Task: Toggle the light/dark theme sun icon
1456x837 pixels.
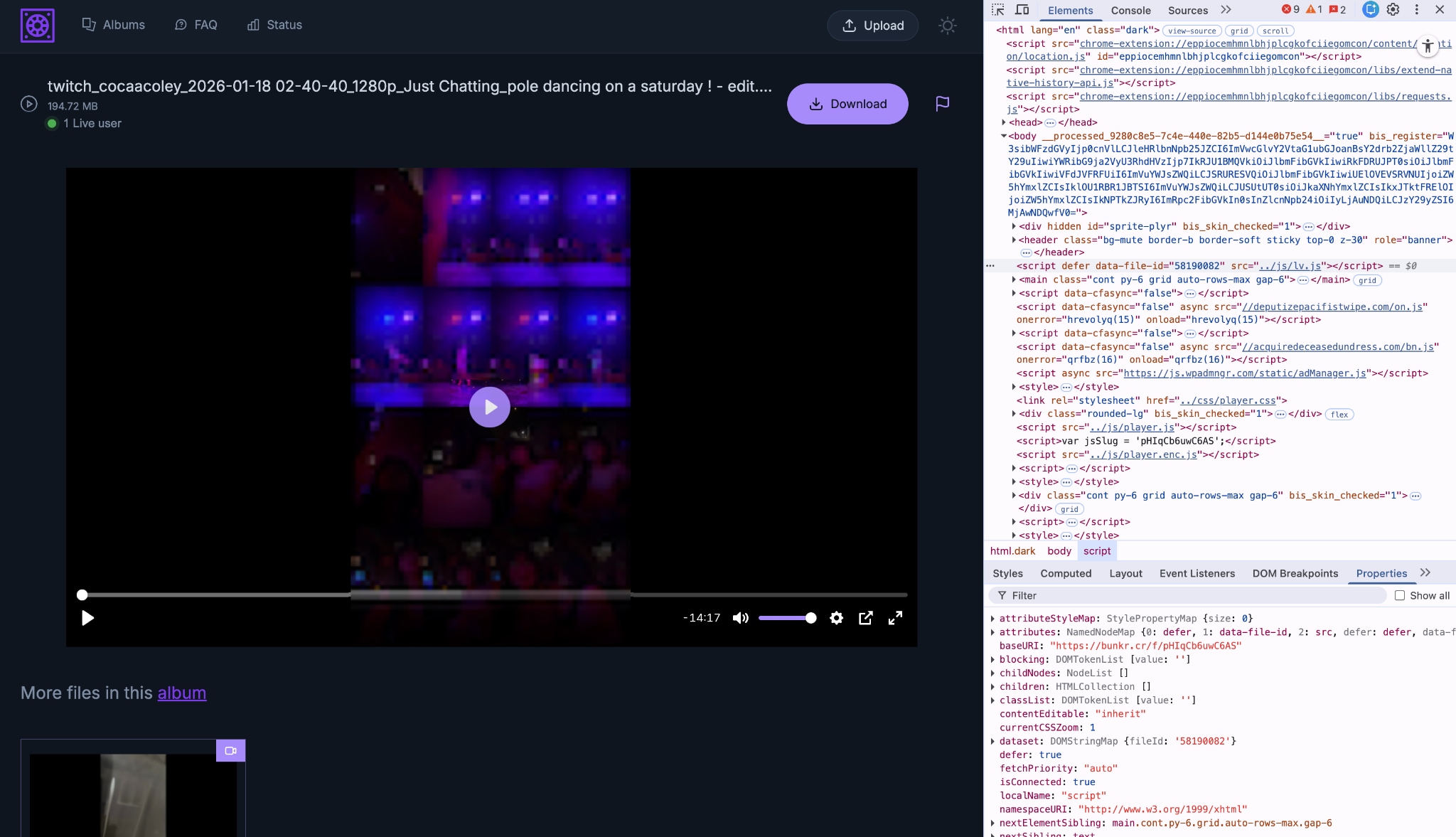Action: pyautogui.click(x=947, y=26)
